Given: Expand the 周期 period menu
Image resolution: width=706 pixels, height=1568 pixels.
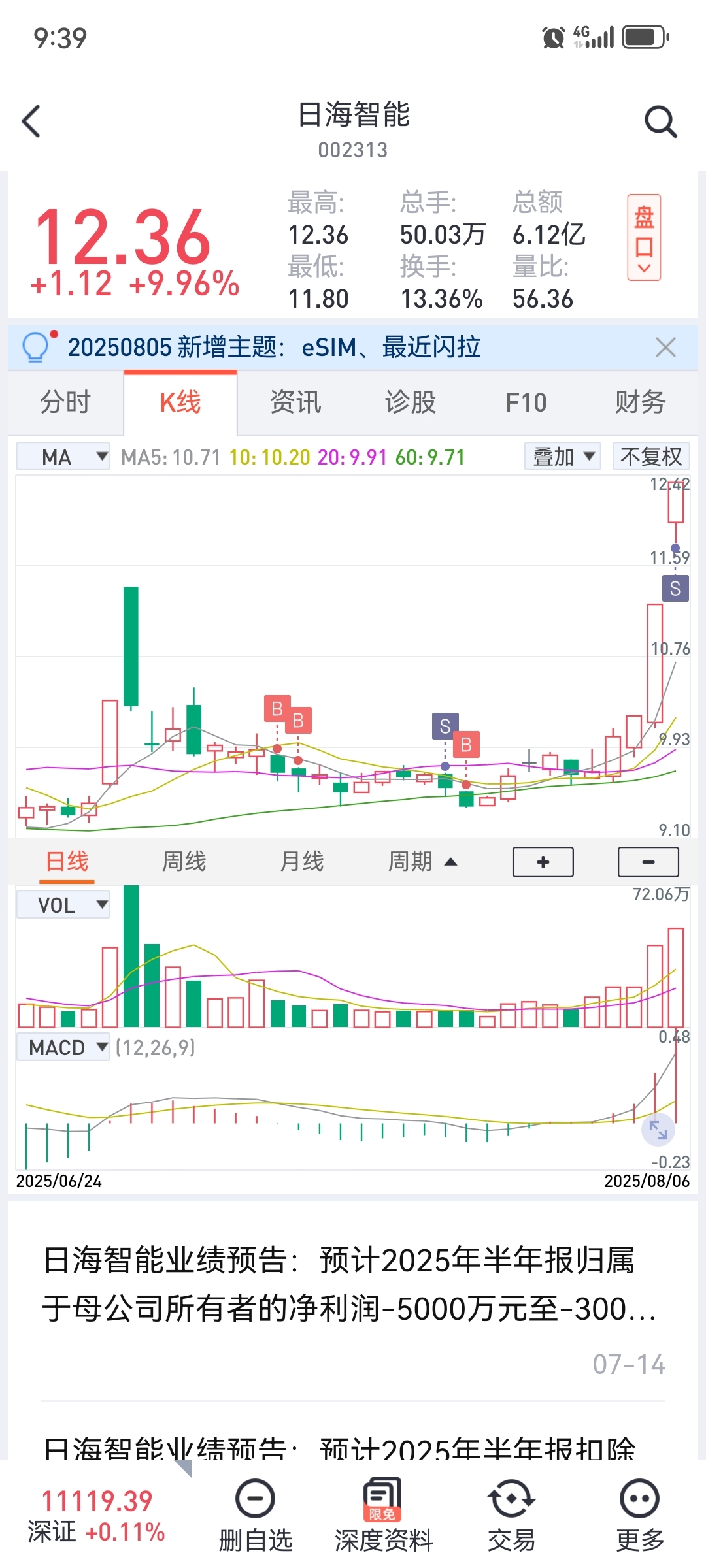Looking at the screenshot, I should click(x=422, y=862).
